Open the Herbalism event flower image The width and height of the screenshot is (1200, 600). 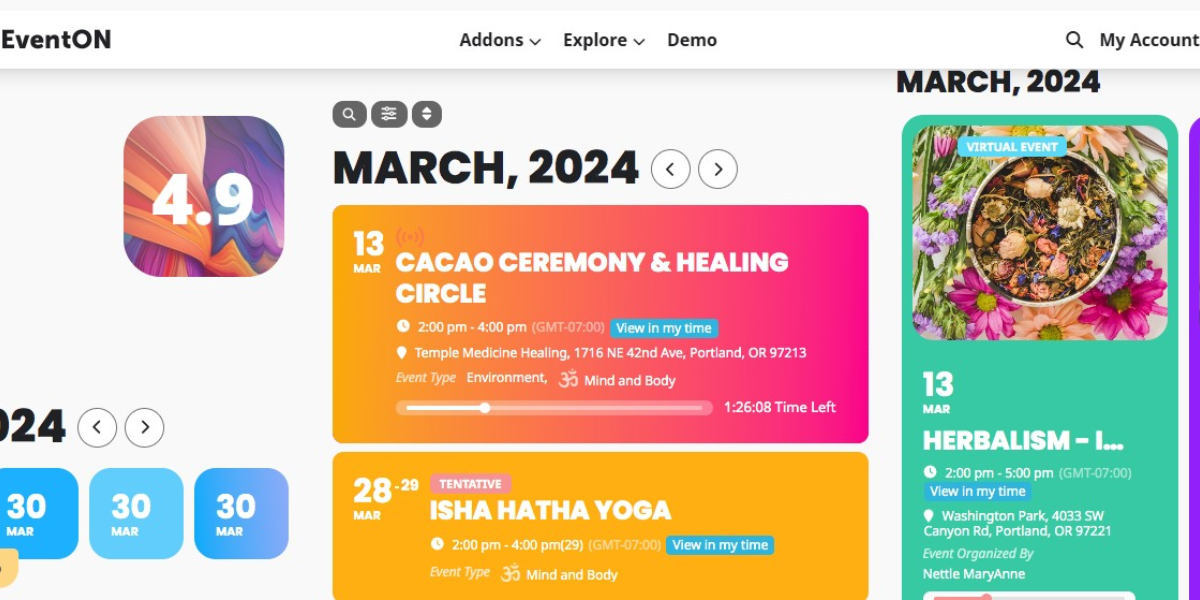coord(1040,233)
